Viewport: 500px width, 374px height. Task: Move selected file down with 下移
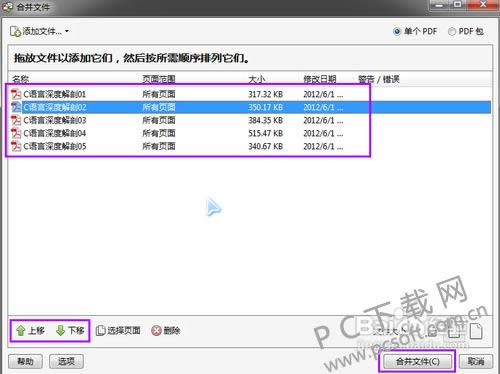pos(70,331)
